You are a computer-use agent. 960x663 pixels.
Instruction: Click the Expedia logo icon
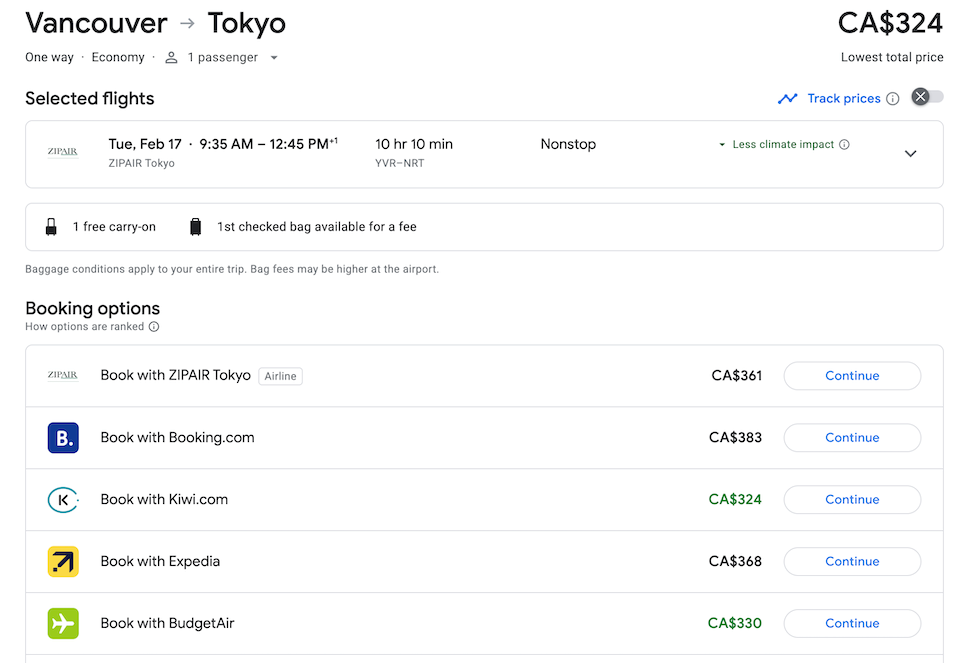pyautogui.click(x=63, y=562)
